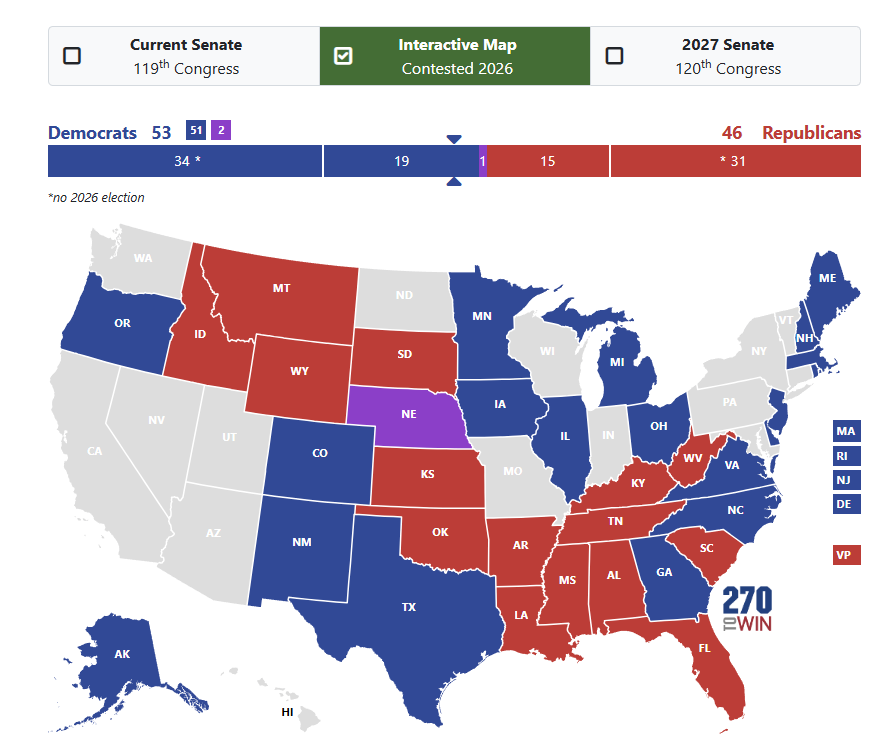
Task: Toggle the Interactive Map checkbox
Action: [x=343, y=56]
